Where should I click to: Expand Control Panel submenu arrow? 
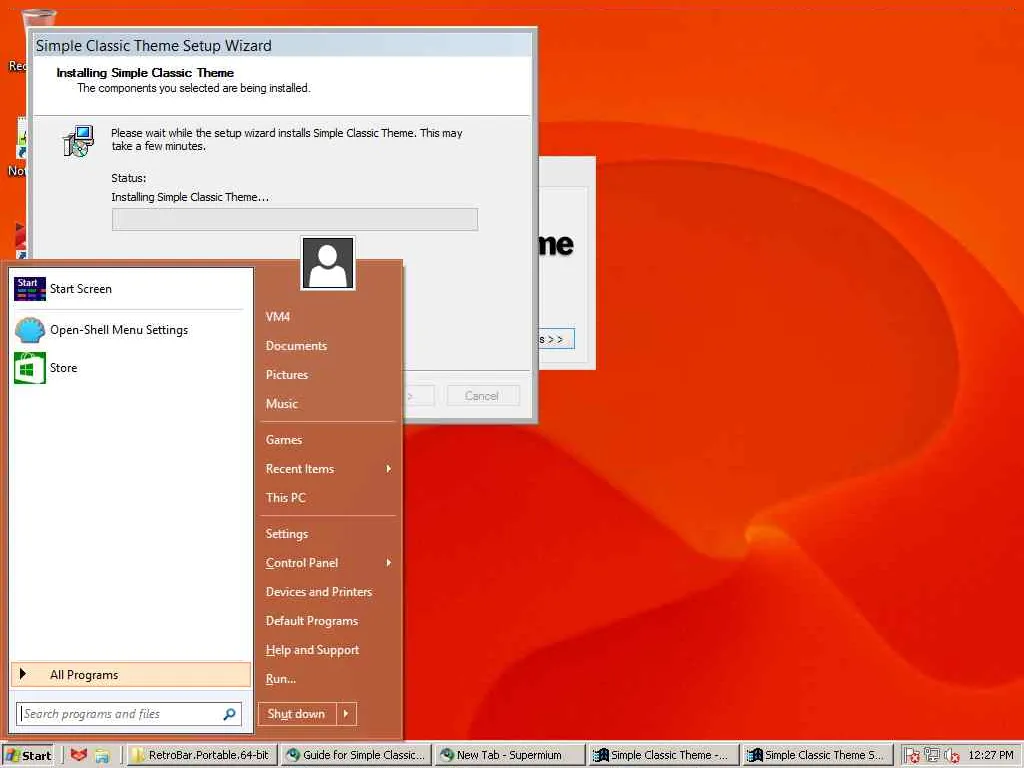tap(389, 562)
